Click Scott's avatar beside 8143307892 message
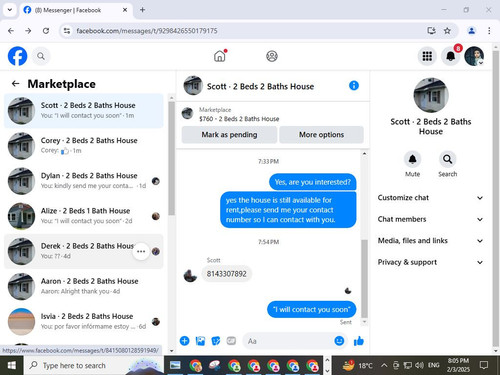This screenshot has width=500, height=375. (x=190, y=275)
